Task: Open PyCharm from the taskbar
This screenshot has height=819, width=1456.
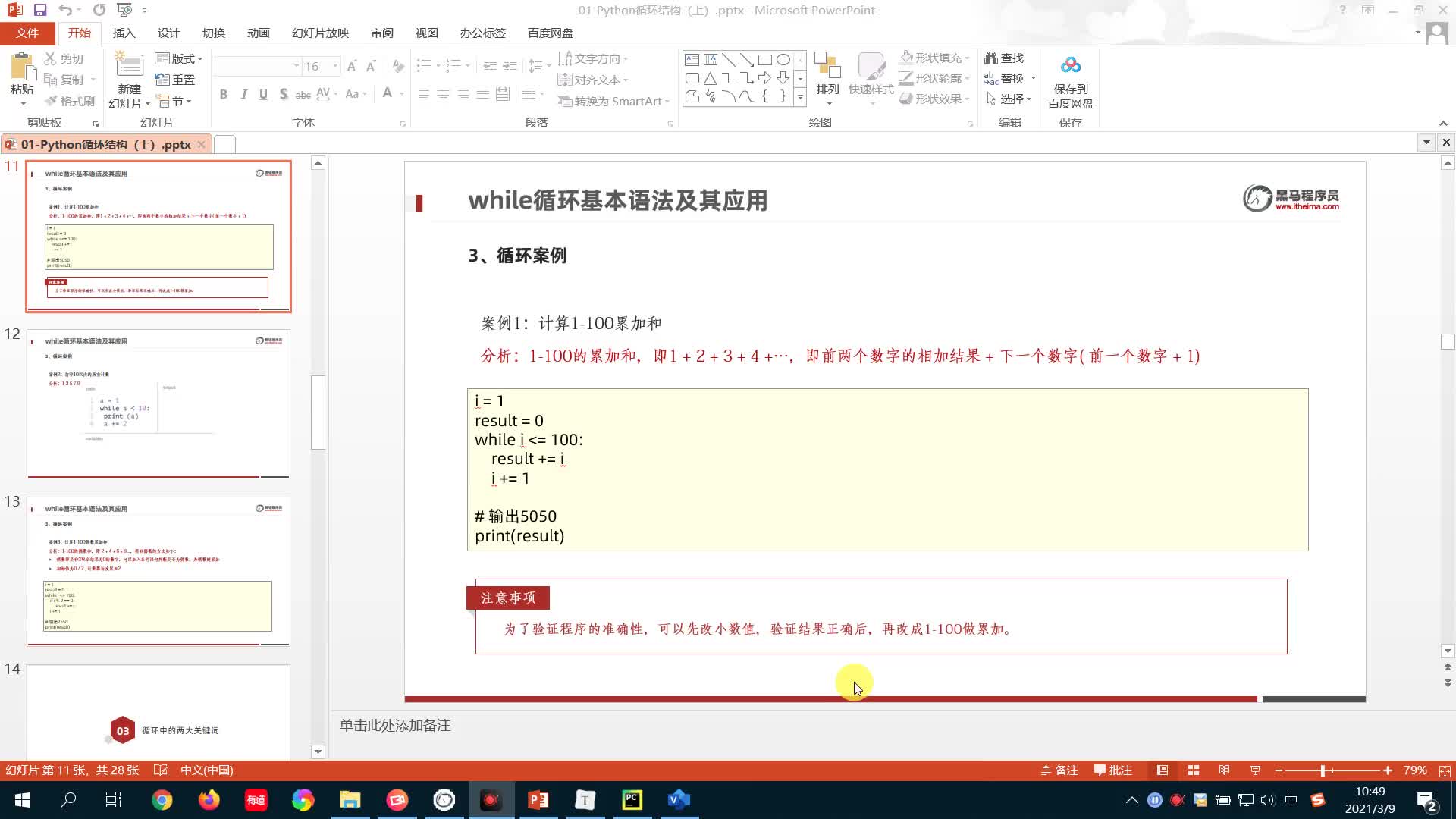Action: click(632, 800)
